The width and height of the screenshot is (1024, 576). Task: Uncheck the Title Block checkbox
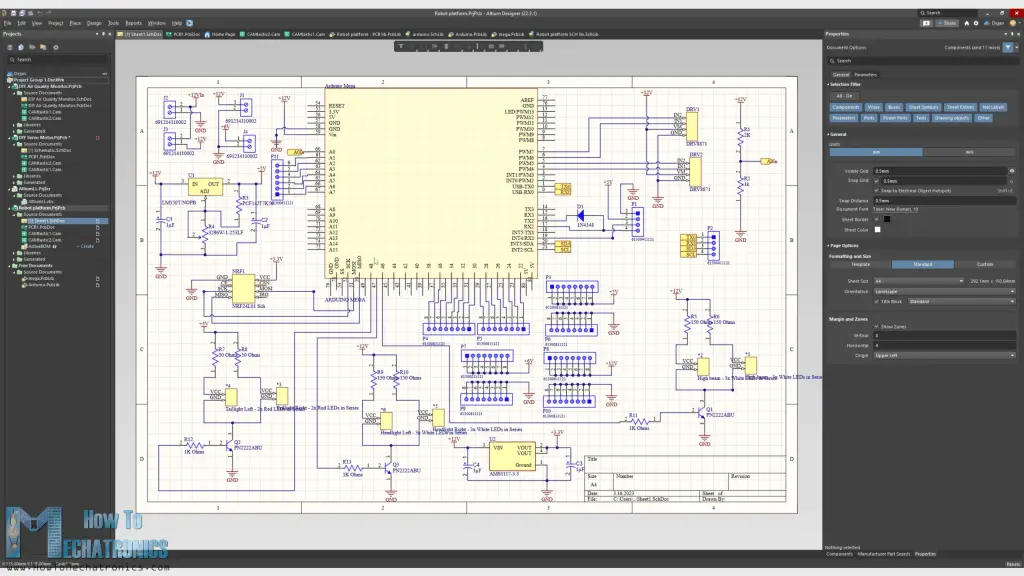point(878,301)
